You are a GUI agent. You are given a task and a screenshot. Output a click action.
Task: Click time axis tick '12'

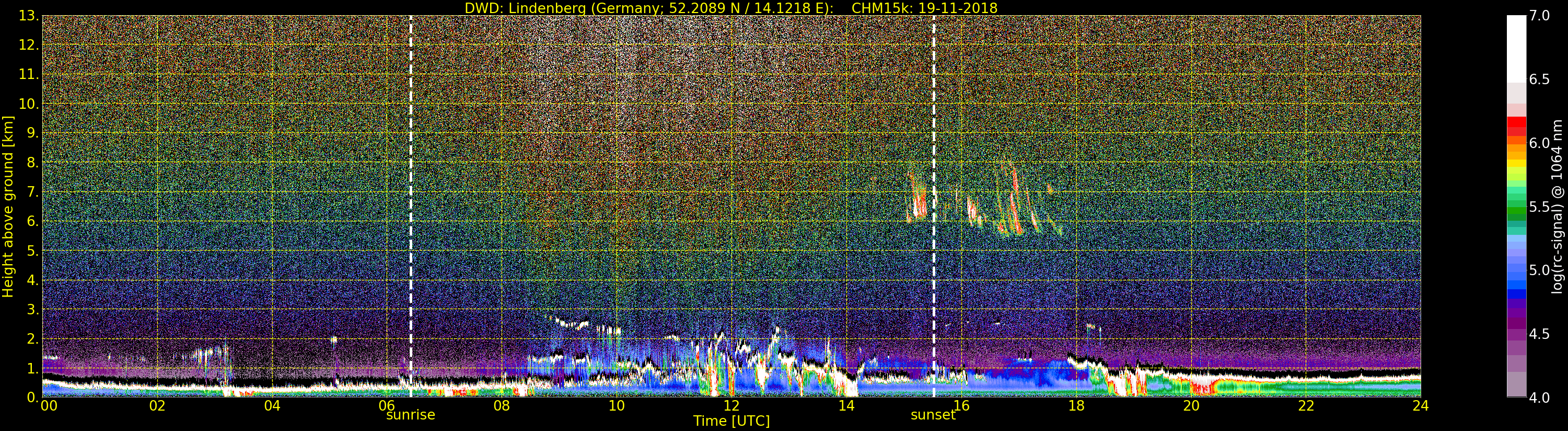(x=731, y=405)
